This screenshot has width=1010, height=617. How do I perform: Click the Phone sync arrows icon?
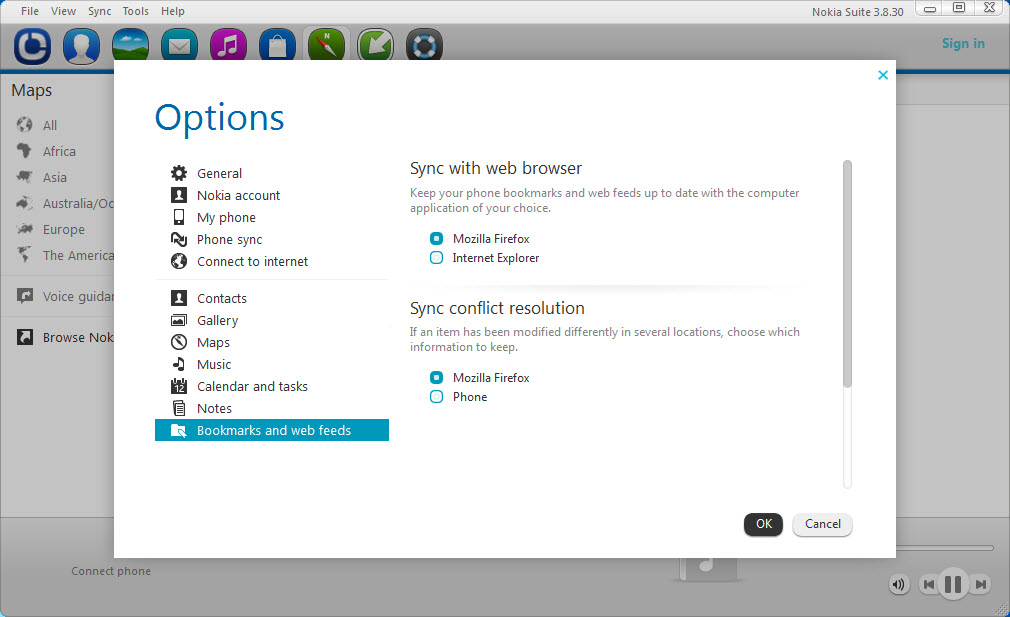tap(178, 239)
